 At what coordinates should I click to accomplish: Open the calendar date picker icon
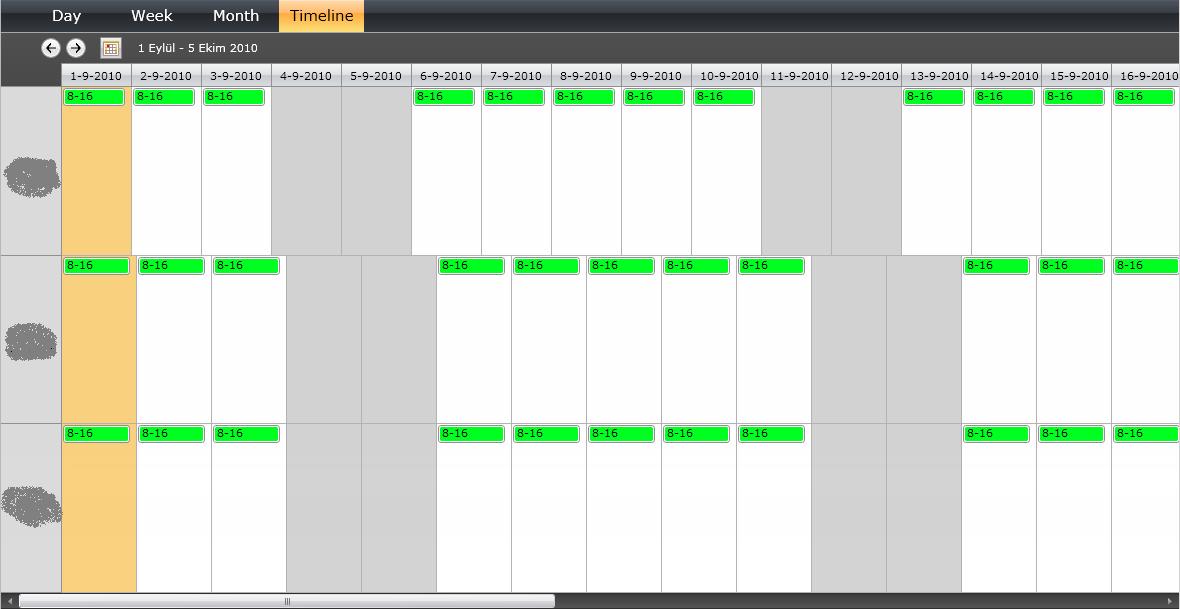click(111, 48)
